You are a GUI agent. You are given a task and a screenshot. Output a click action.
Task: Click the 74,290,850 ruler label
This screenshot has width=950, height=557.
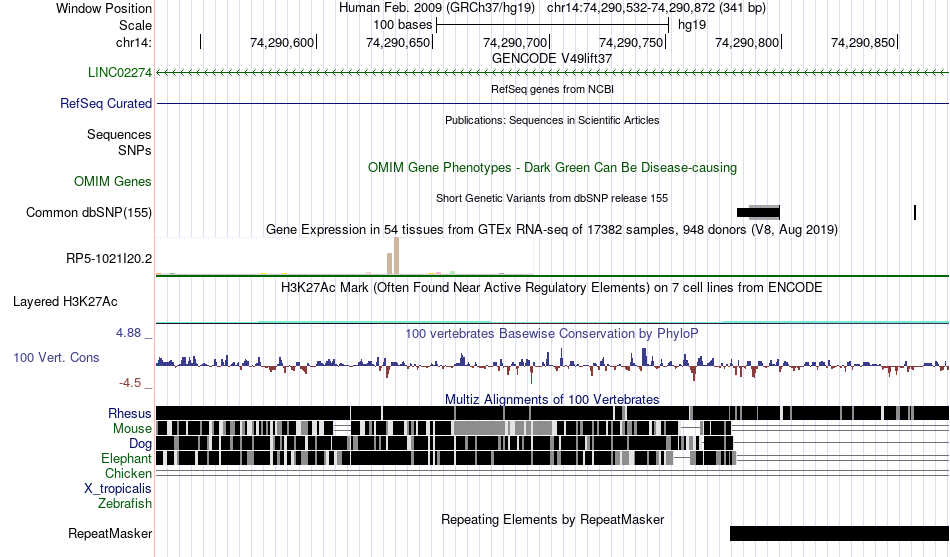point(863,42)
